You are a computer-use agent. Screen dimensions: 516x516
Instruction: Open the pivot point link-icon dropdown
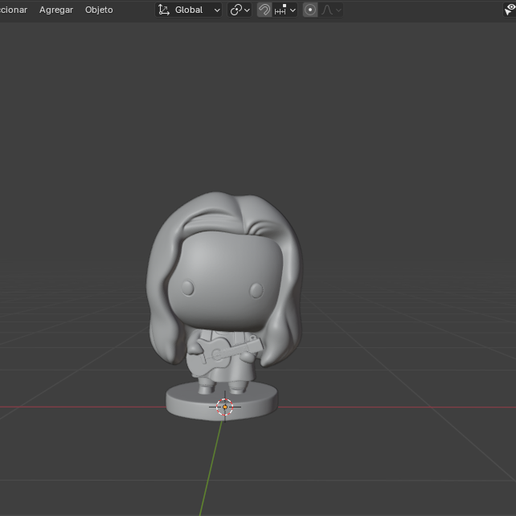[240, 10]
